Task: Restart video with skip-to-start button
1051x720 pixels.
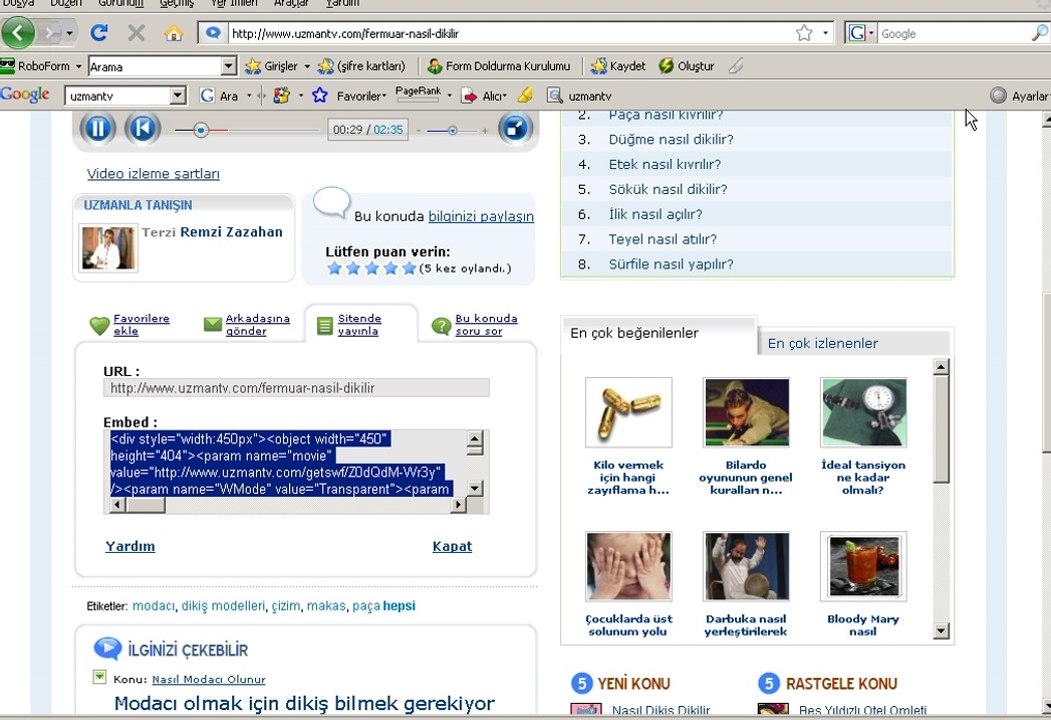Action: tap(142, 127)
